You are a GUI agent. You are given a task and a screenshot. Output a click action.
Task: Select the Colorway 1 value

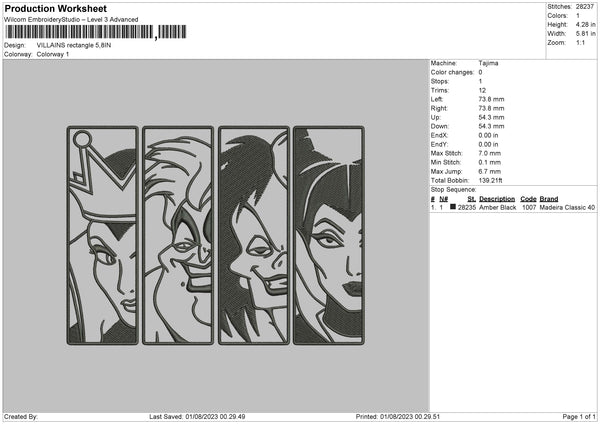point(53,54)
